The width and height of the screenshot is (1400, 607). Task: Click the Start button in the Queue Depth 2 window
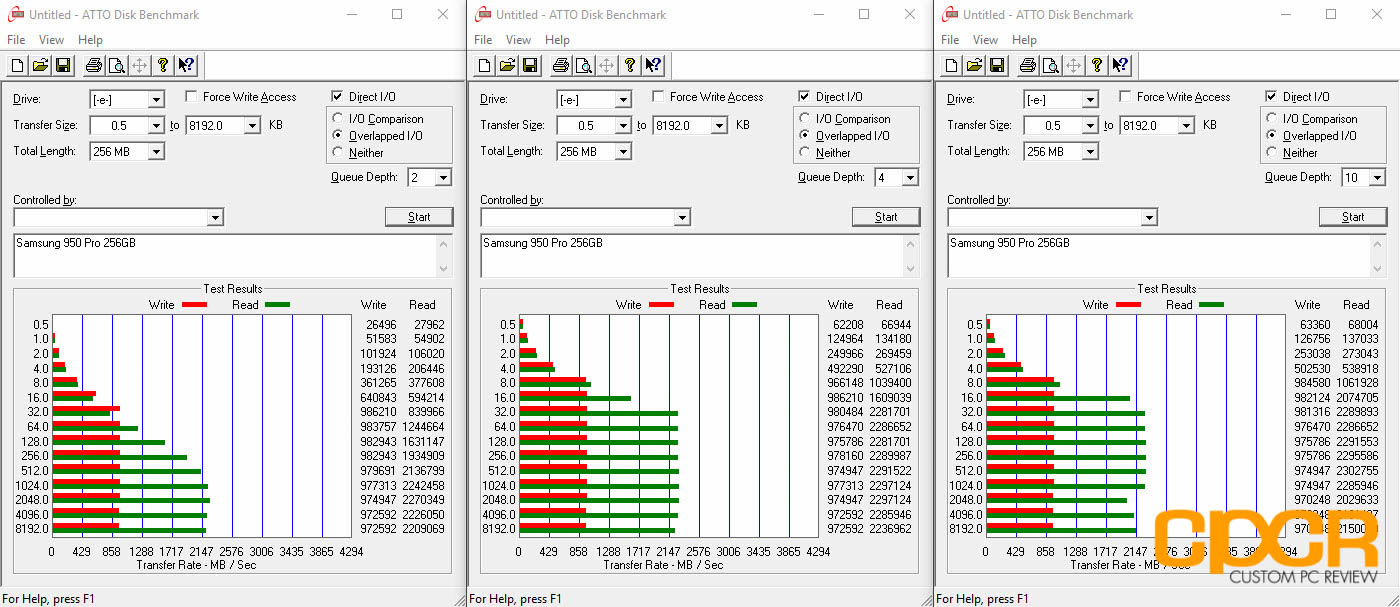(x=419, y=217)
